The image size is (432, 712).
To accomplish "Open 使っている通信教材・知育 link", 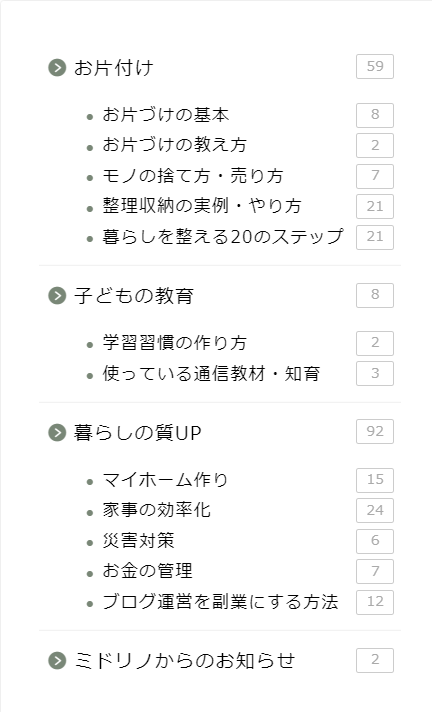I will (211, 373).
